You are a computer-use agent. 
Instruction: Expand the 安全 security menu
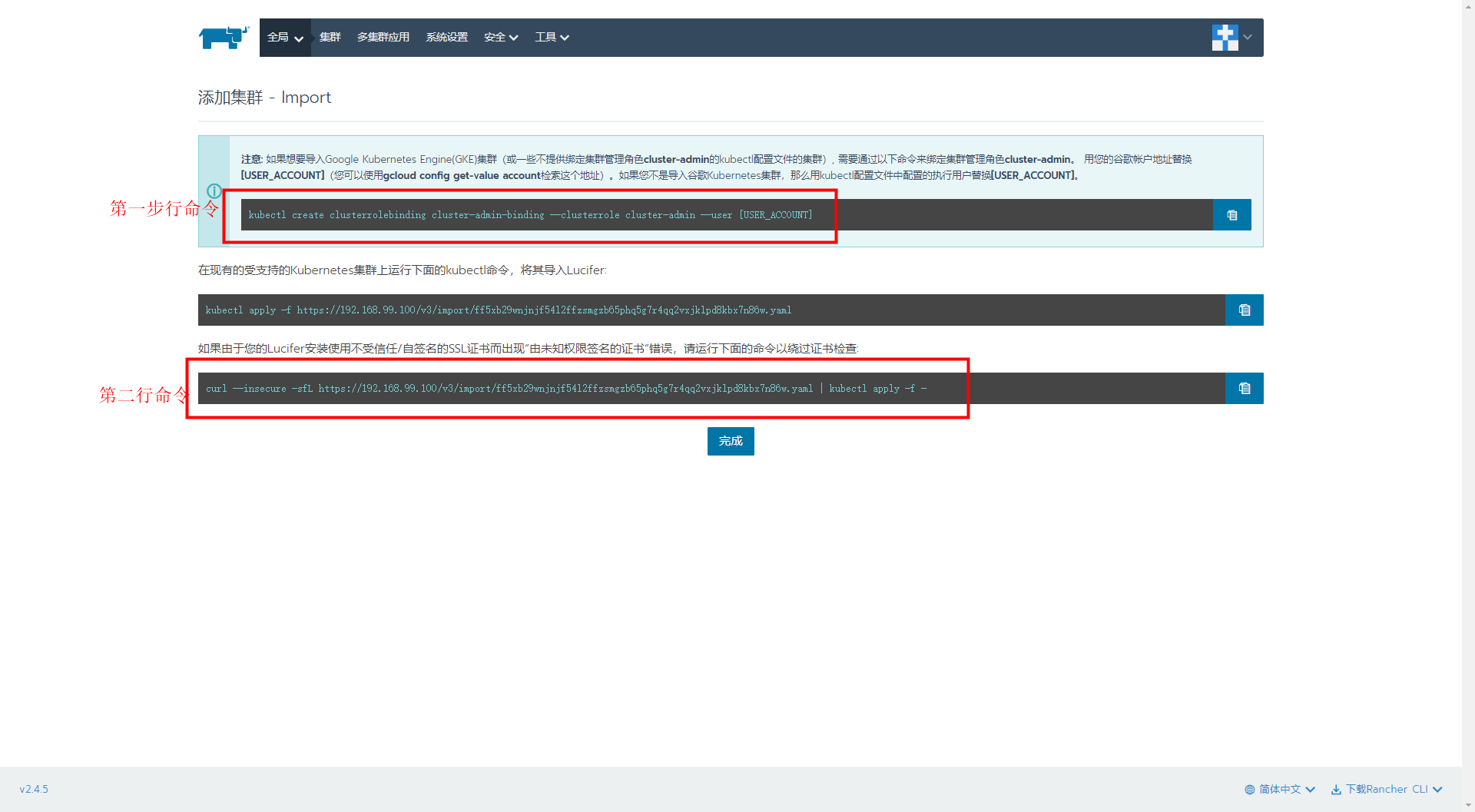click(x=501, y=38)
